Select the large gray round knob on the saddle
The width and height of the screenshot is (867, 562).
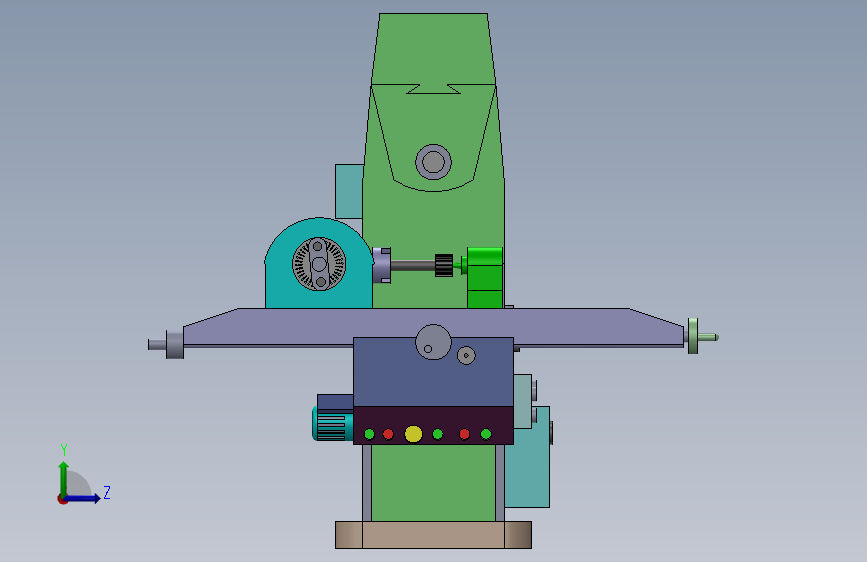(x=434, y=342)
